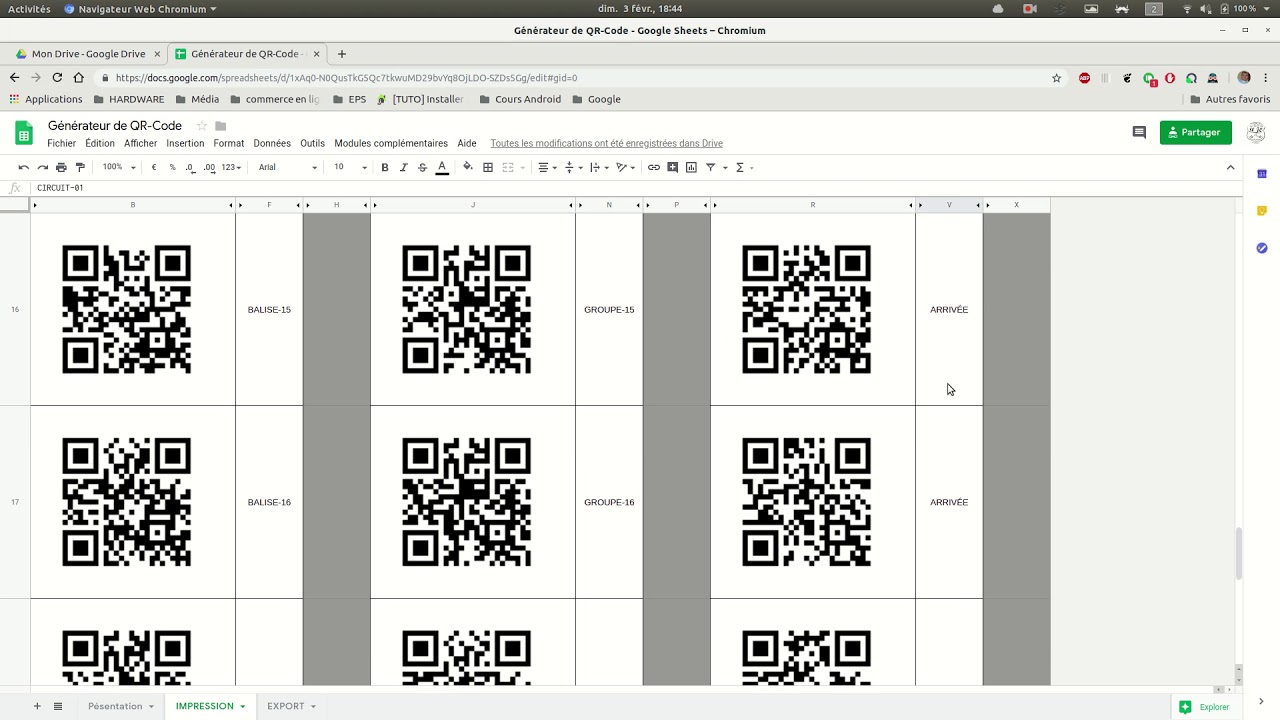Open the text color picker
The image size is (1280, 720).
pos(442,167)
